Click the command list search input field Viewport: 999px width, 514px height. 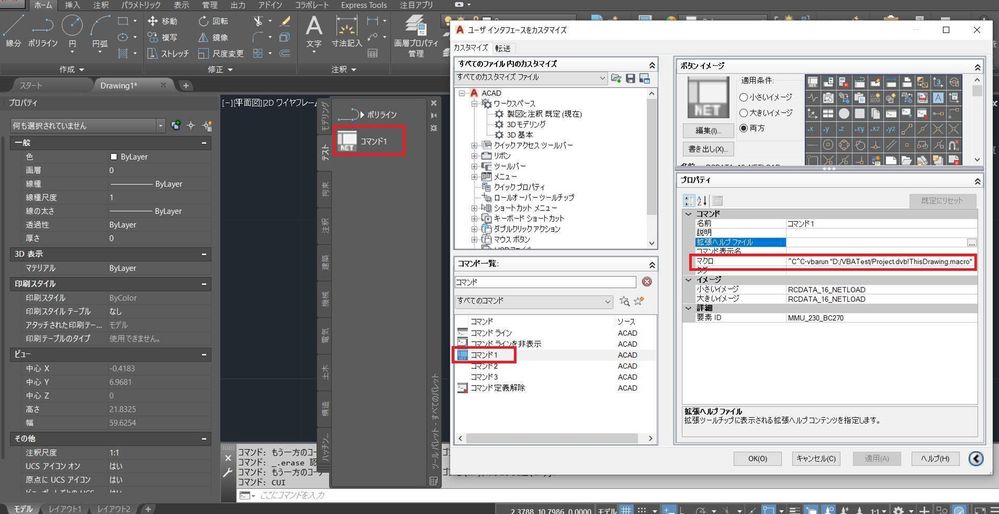point(545,282)
